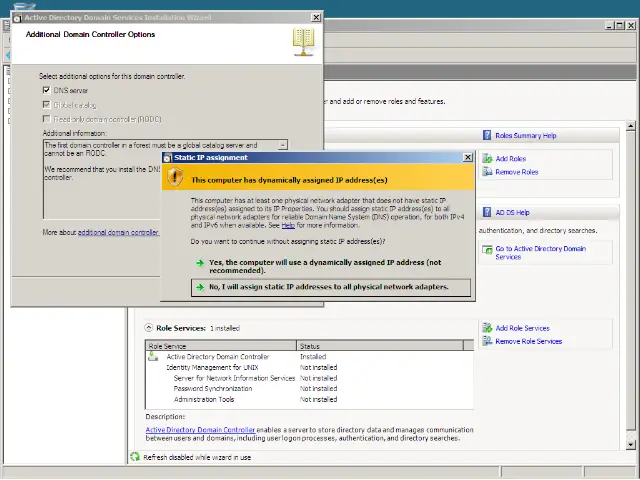Click the Add Role Services icon
640x480 pixels.
pos(487,327)
